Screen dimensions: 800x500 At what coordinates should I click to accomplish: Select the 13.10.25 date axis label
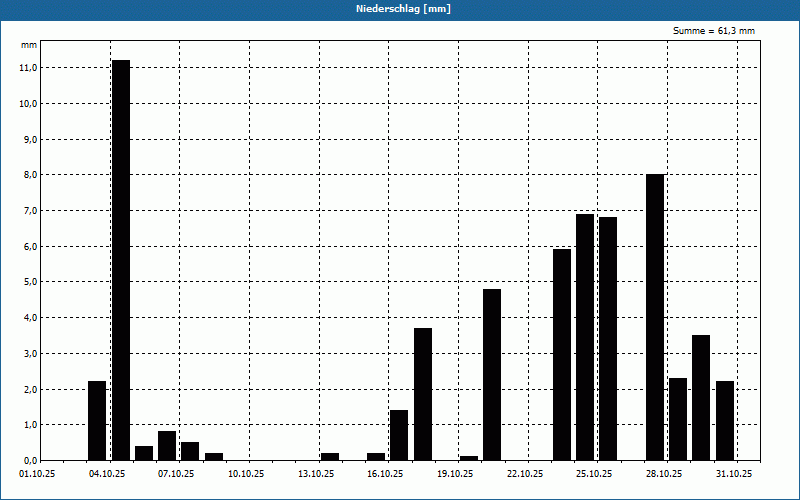[x=316, y=474]
